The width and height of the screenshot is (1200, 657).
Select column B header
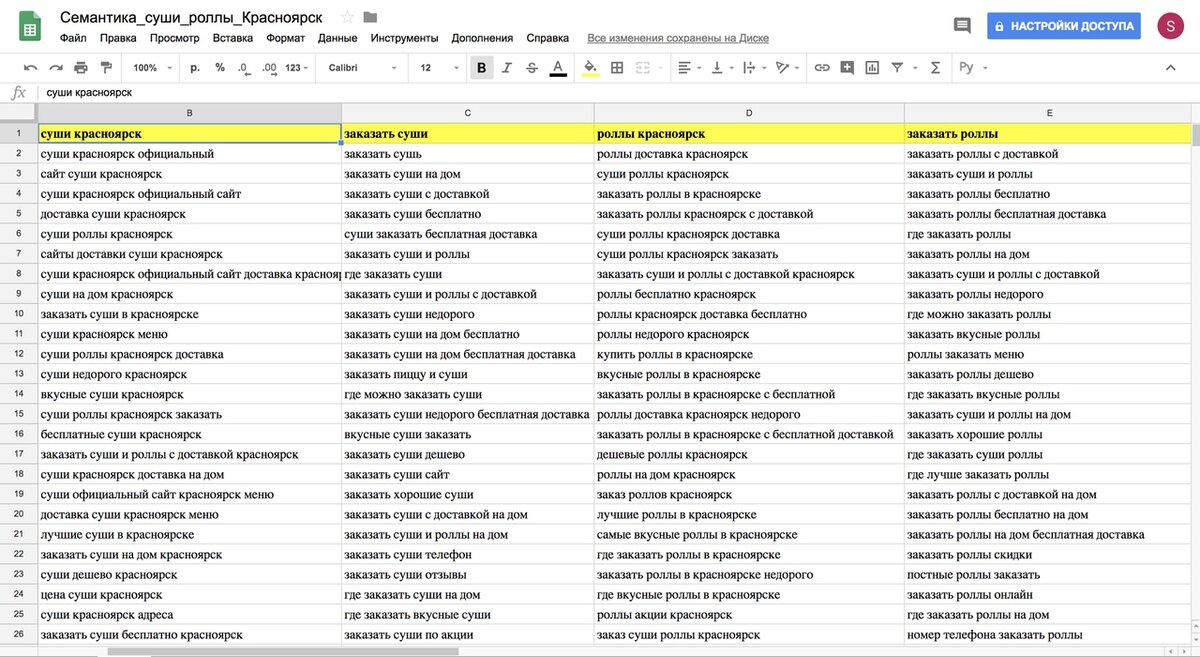(x=190, y=113)
